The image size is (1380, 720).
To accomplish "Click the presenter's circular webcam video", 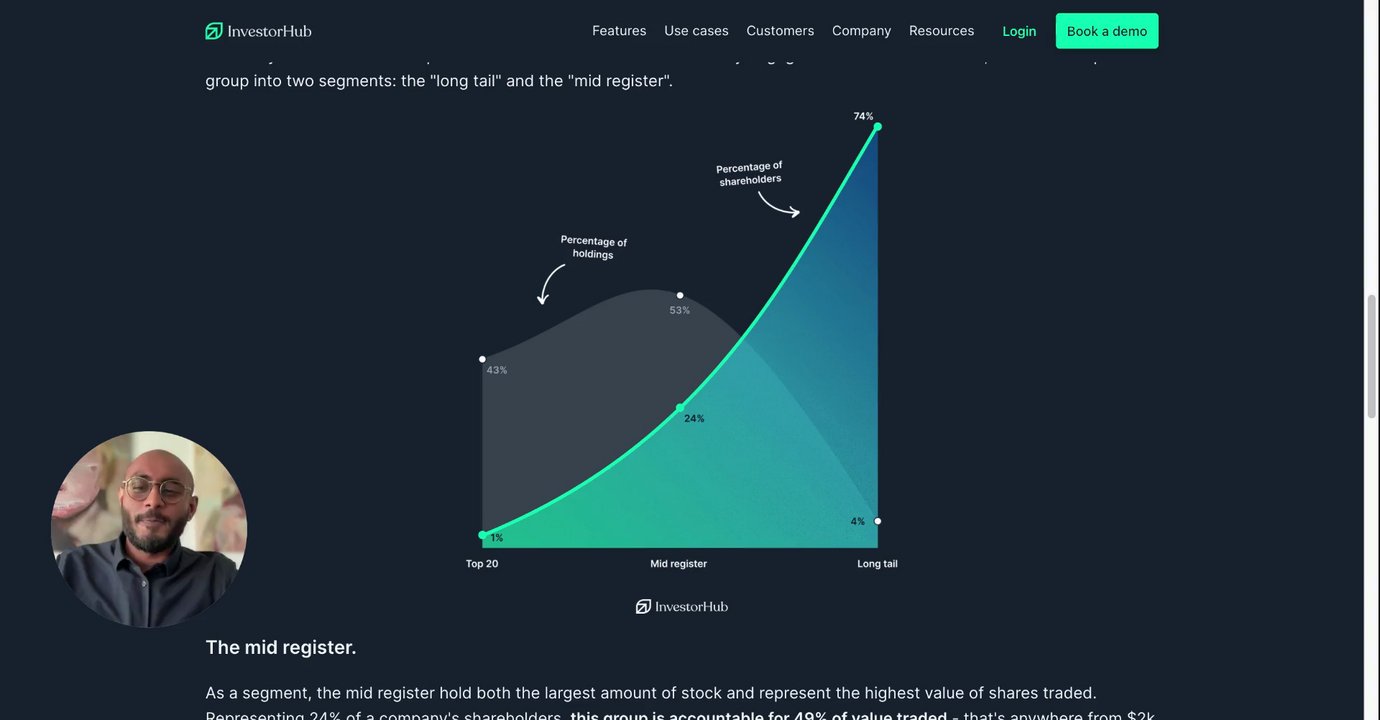I will (x=149, y=529).
